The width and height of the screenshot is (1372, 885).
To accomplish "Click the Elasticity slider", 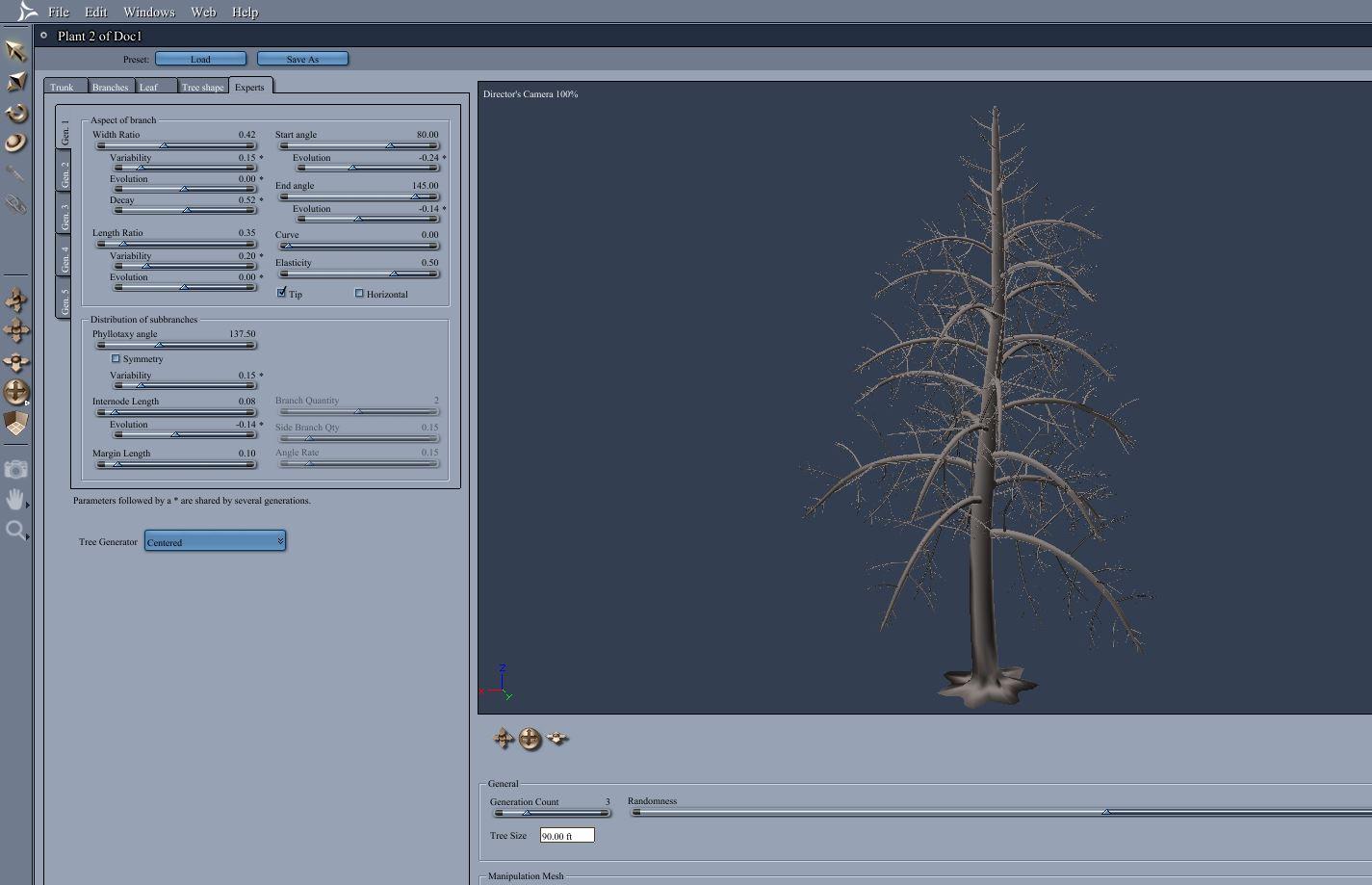I will (x=359, y=273).
